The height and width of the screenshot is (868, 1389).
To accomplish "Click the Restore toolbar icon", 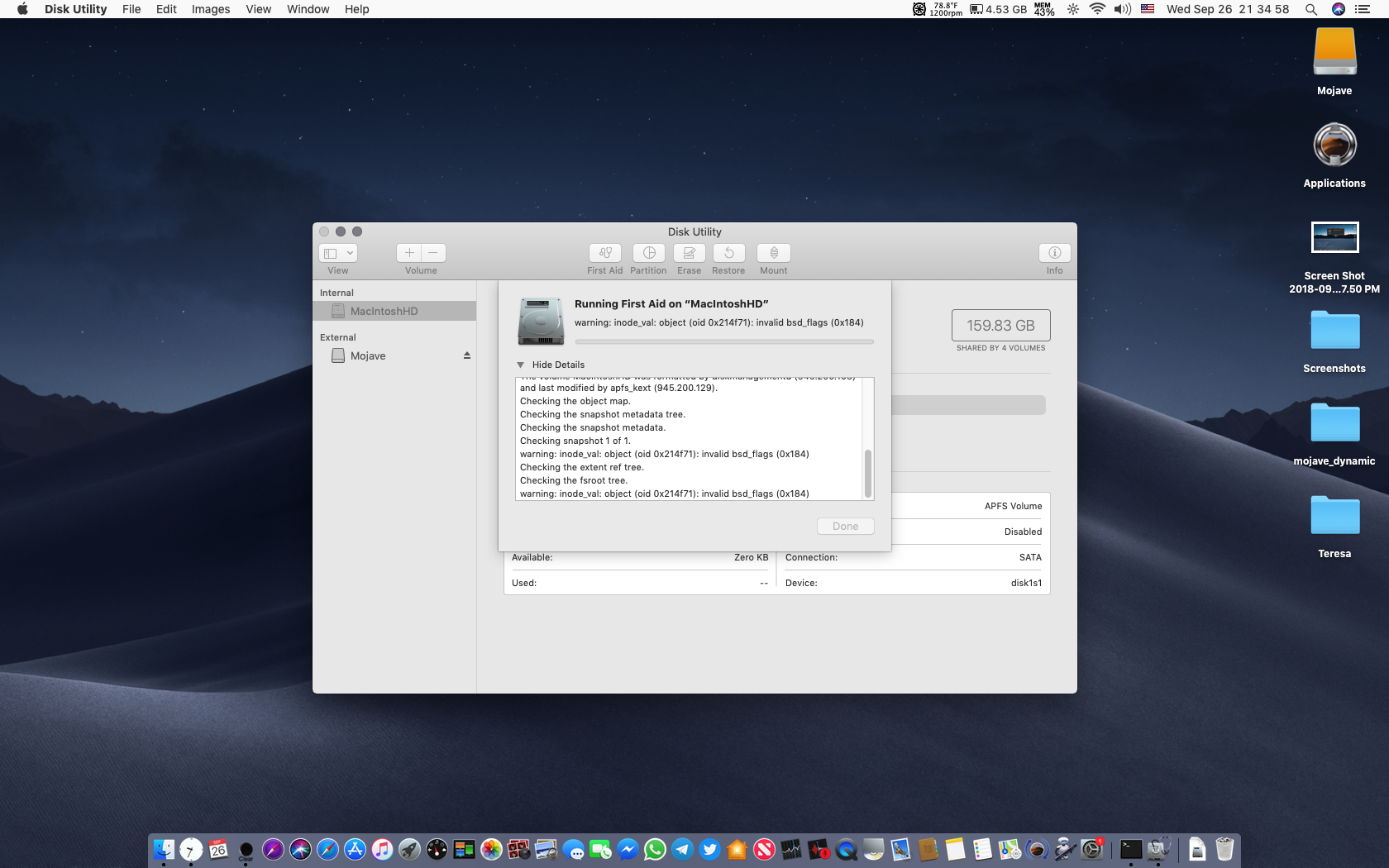I will click(x=728, y=253).
